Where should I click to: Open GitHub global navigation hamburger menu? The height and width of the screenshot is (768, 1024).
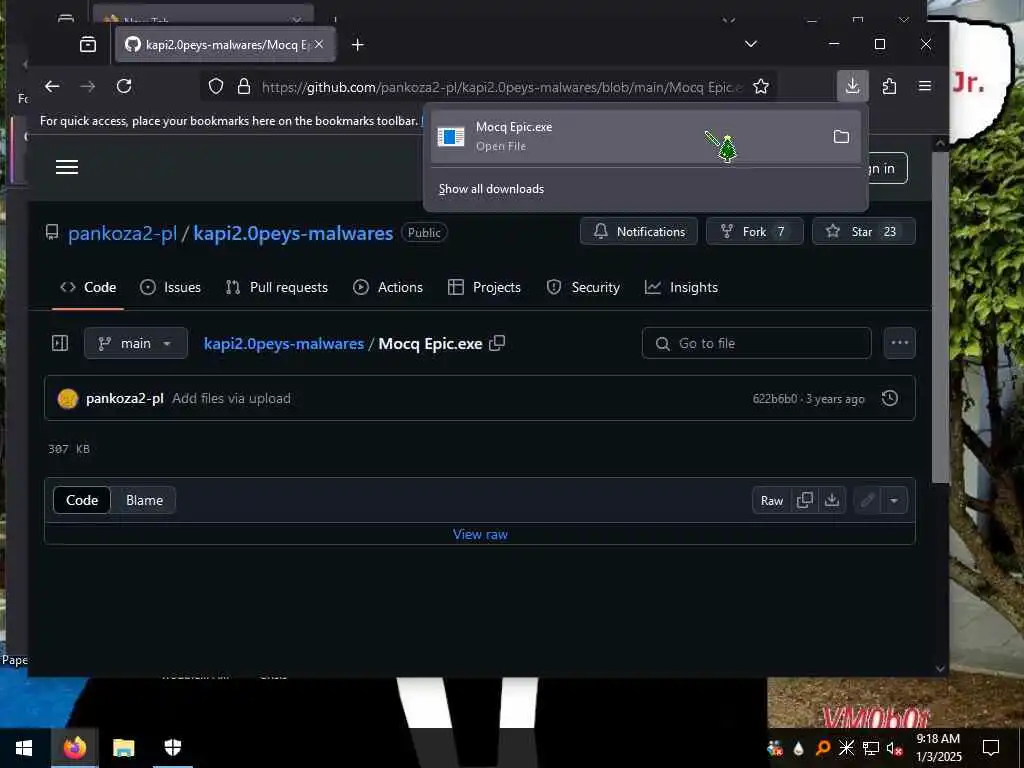coord(67,167)
